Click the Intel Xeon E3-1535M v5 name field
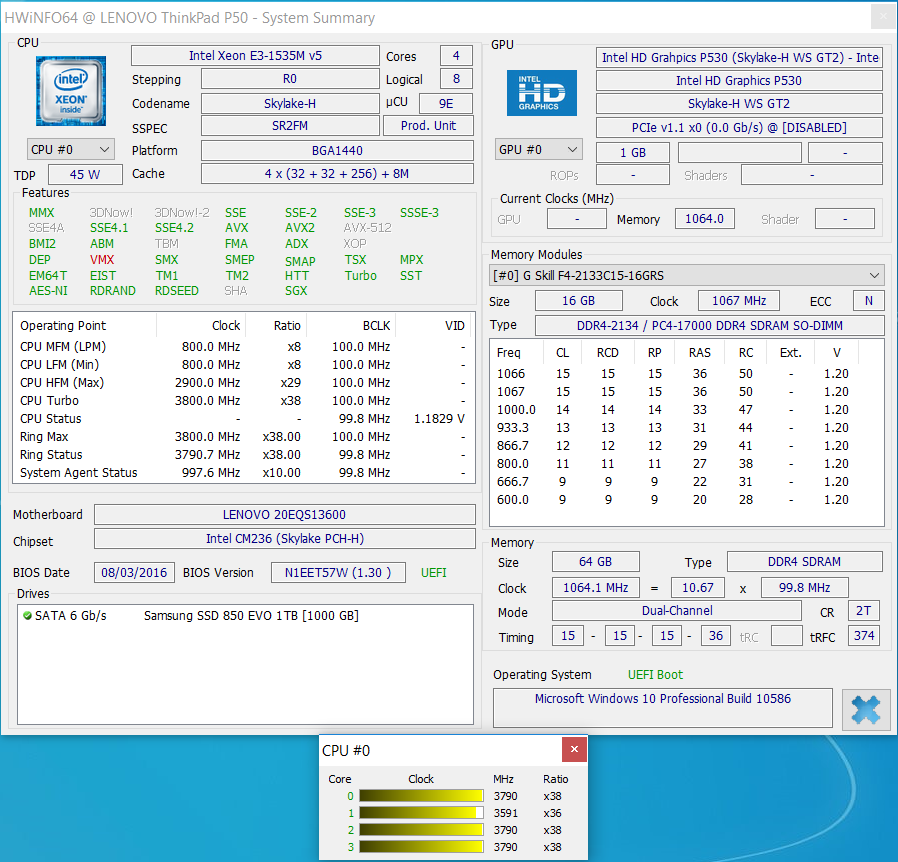The height and width of the screenshot is (862, 898). (x=255, y=56)
